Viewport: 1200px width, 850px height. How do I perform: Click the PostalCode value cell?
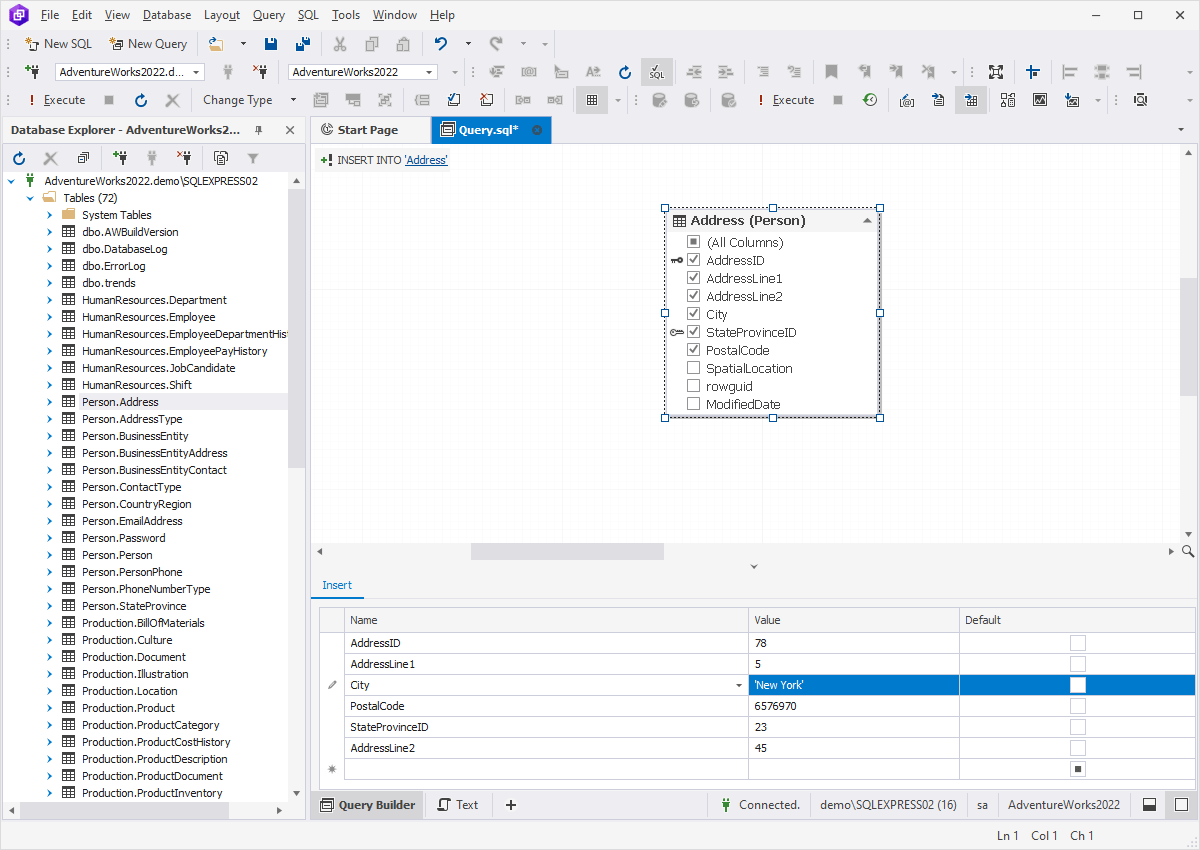pyautogui.click(x=852, y=706)
